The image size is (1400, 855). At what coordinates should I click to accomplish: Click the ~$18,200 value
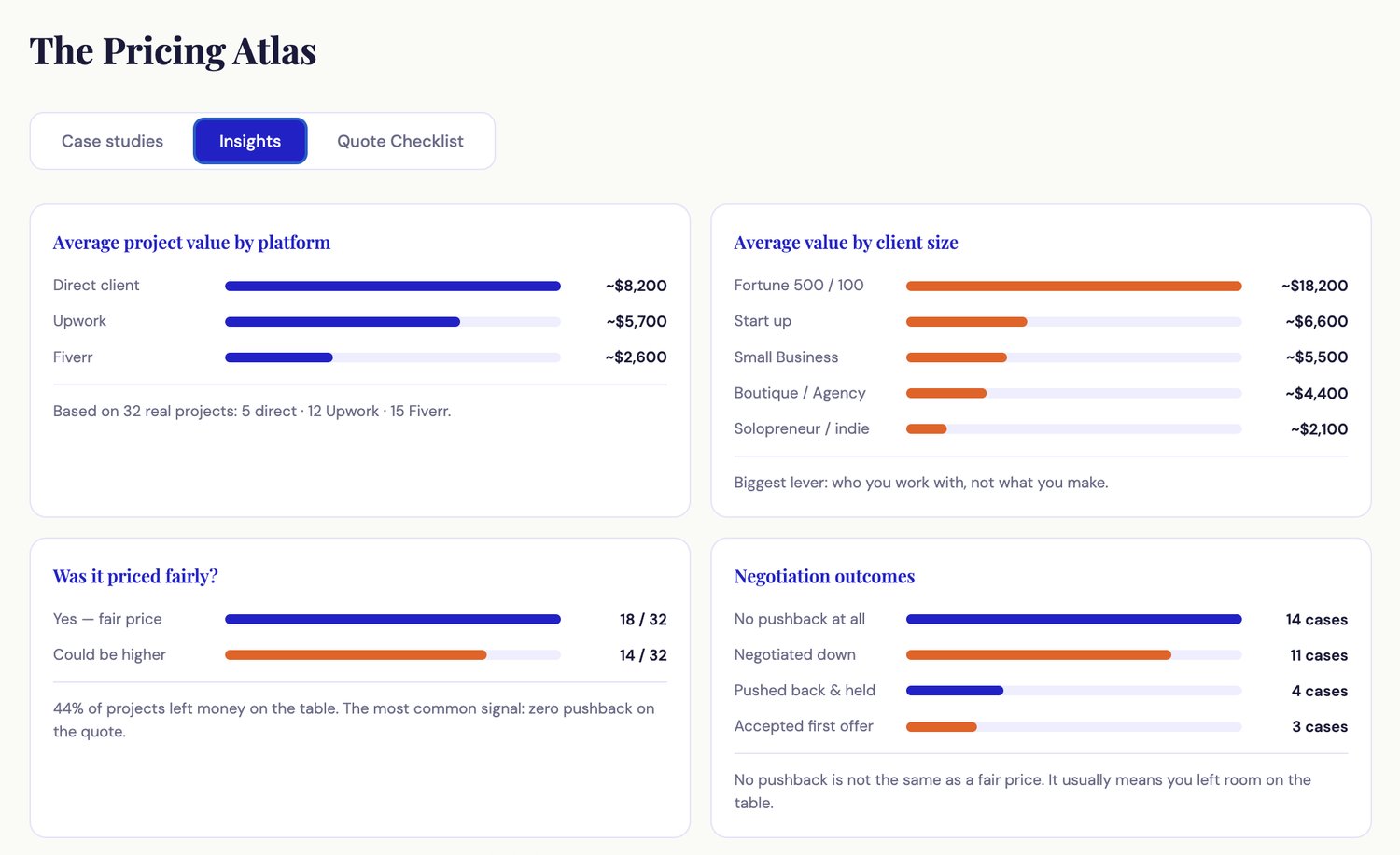pyautogui.click(x=1314, y=286)
